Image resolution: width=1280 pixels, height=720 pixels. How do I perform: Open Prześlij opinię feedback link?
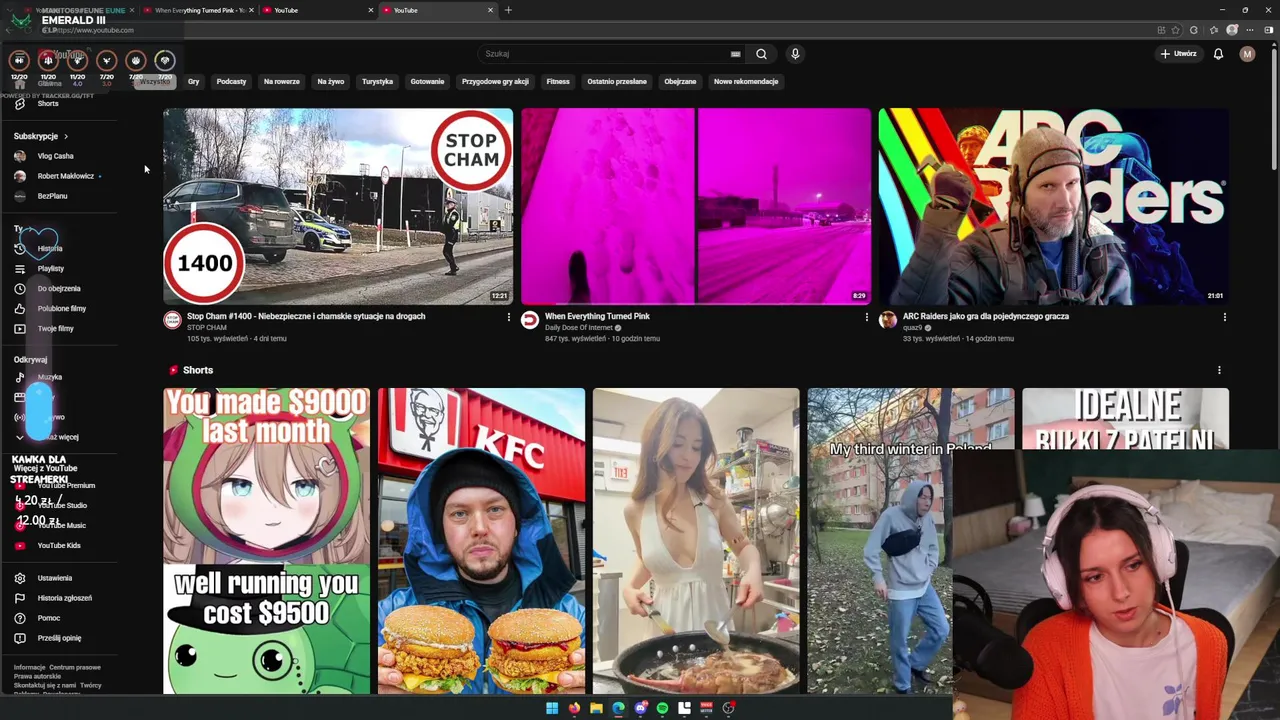[61, 638]
